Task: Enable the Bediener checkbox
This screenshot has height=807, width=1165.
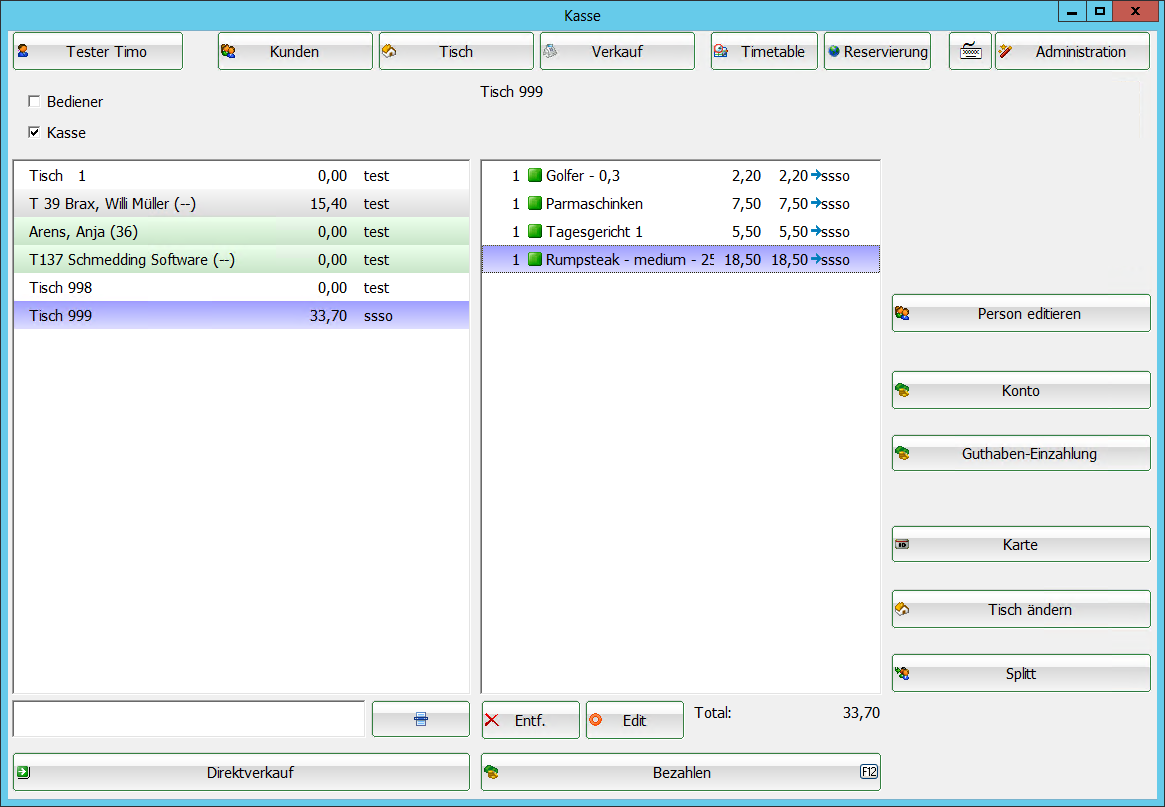Action: (34, 102)
